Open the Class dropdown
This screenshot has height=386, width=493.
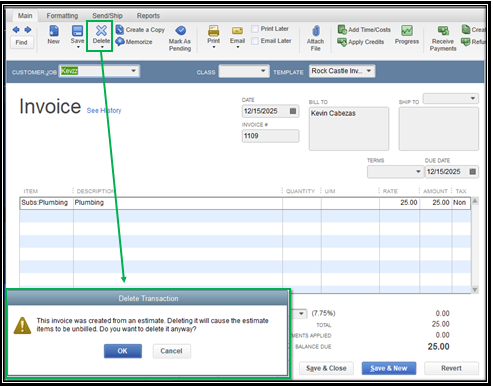(x=263, y=71)
